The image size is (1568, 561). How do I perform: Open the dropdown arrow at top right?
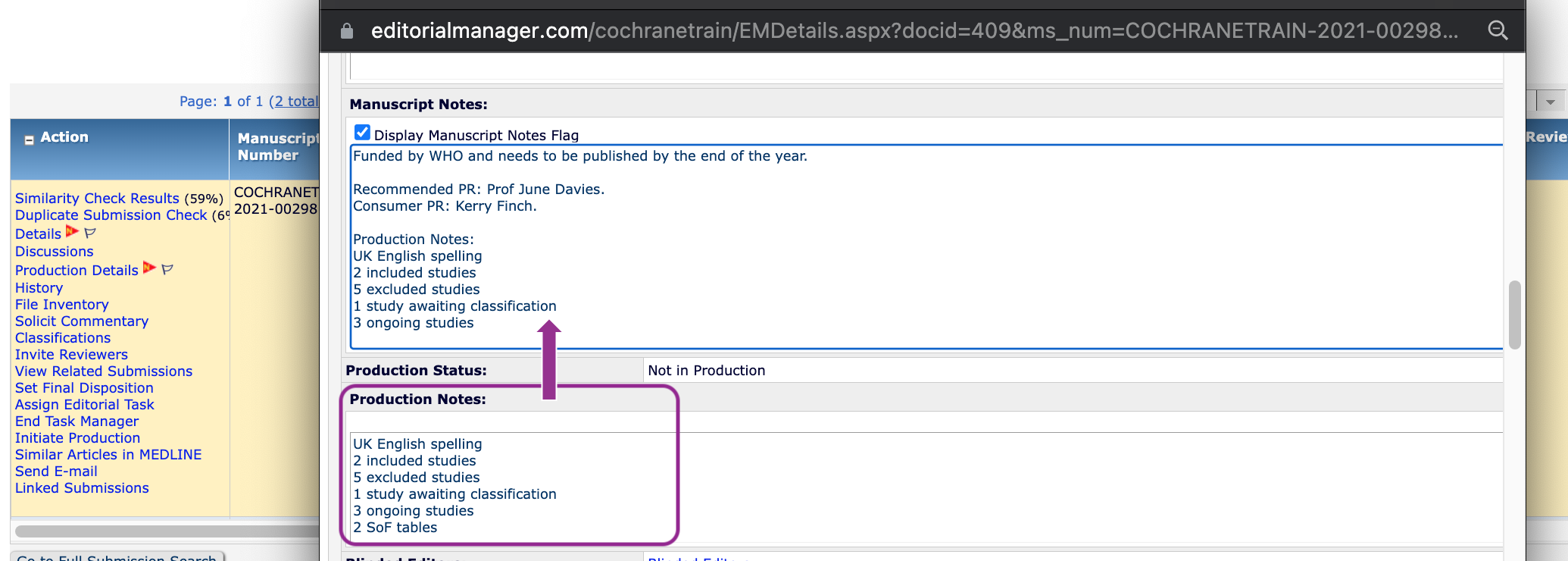coord(1550,102)
